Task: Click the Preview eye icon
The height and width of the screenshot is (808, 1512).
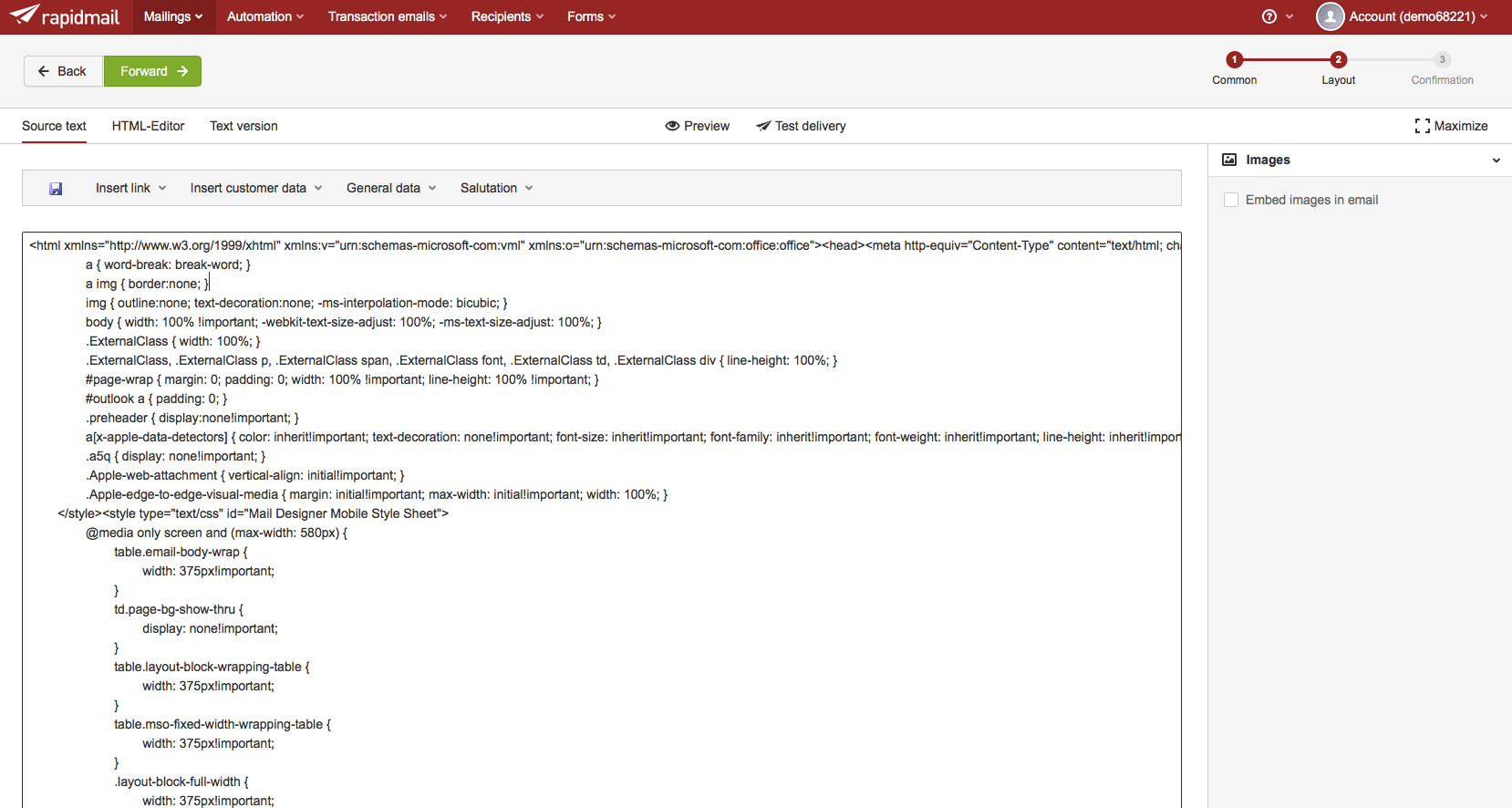Action: coord(672,126)
